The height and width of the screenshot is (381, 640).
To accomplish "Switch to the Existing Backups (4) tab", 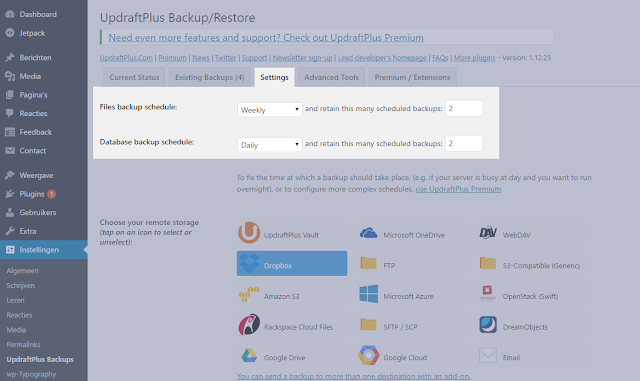I will 209,77.
